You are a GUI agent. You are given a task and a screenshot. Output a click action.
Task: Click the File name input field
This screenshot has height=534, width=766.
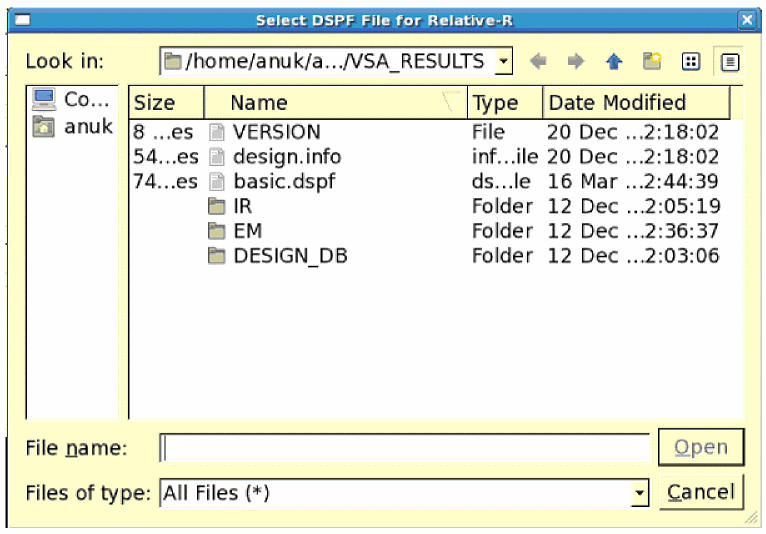click(x=405, y=448)
